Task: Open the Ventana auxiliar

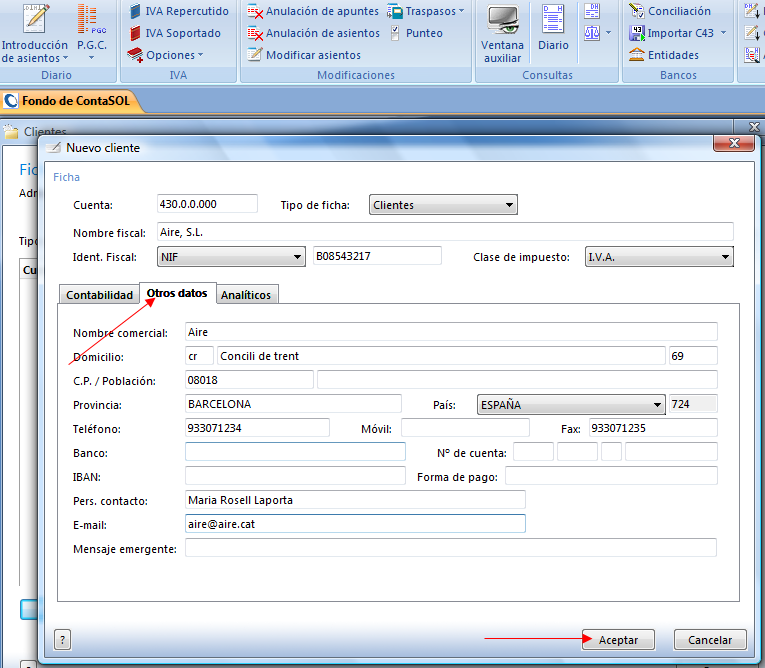Action: 502,33
